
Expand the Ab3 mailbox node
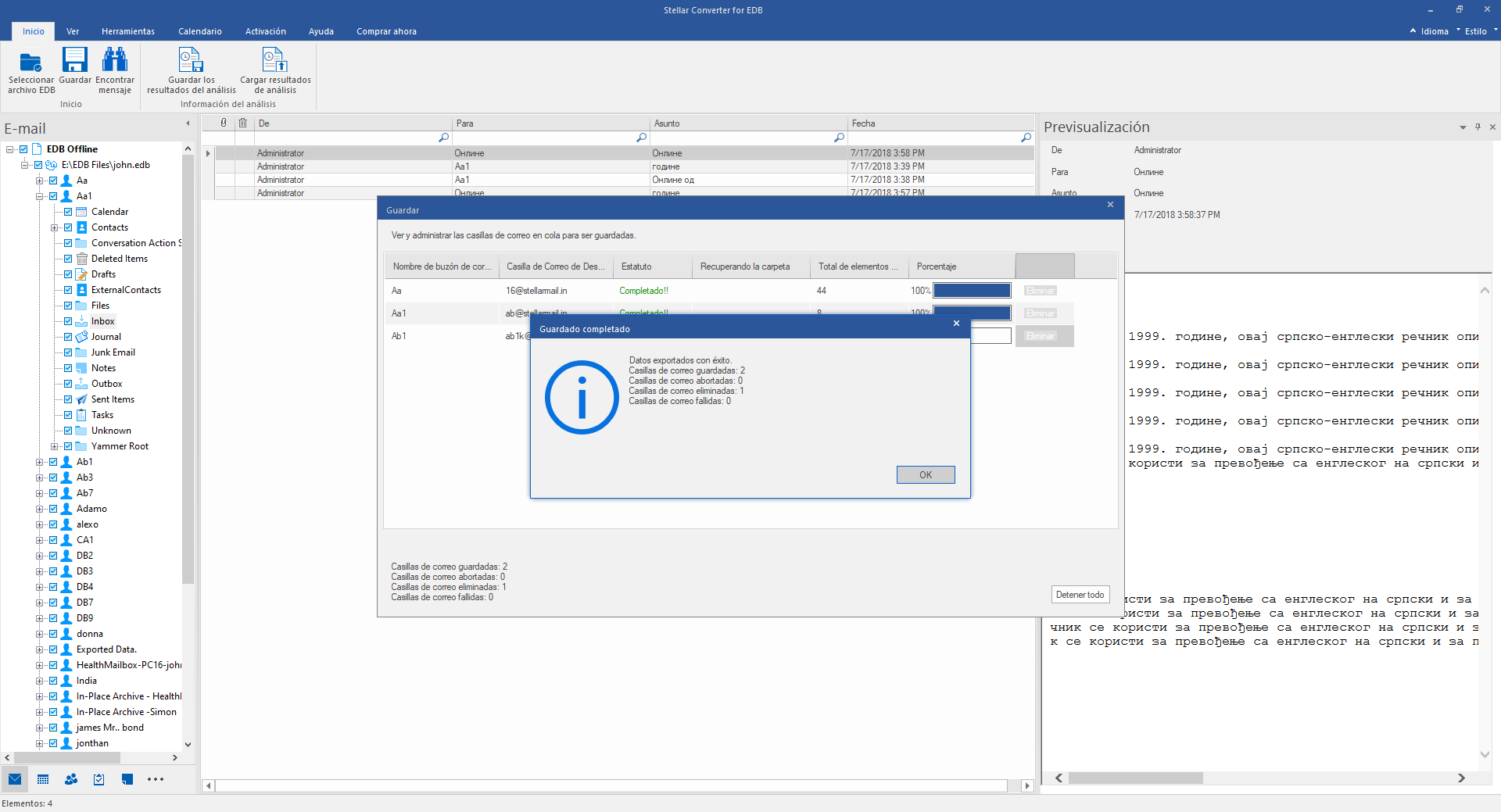click(x=39, y=478)
